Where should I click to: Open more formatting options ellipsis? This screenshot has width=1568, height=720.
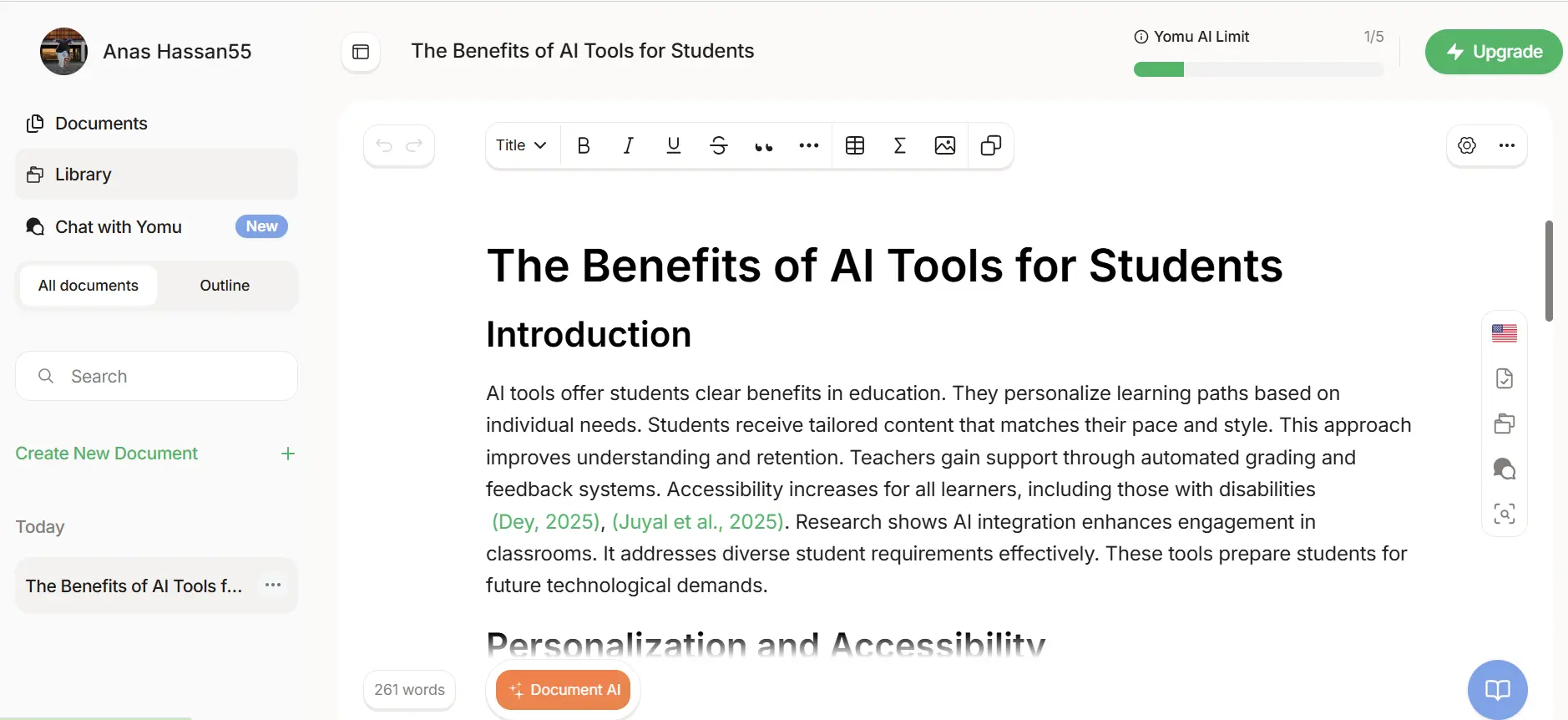coord(809,145)
